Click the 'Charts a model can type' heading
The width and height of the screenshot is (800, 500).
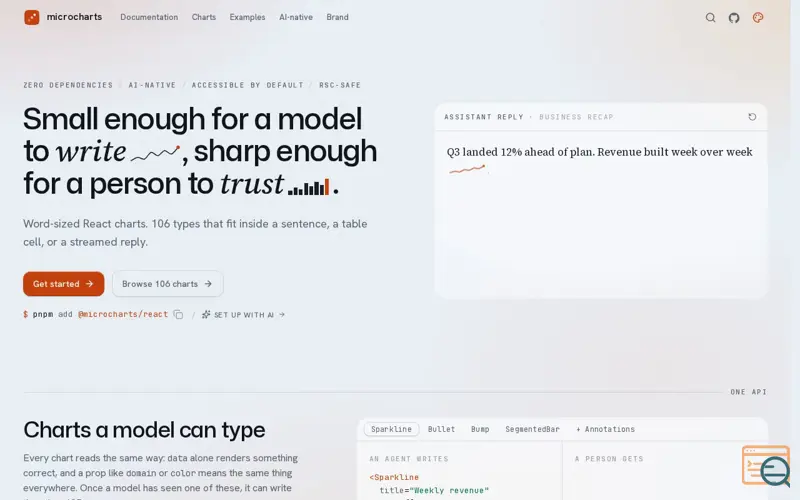coord(144,430)
